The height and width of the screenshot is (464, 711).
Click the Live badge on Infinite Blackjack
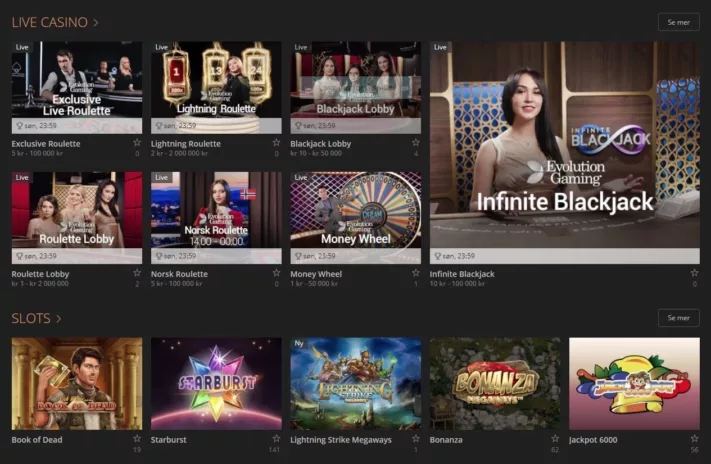[x=440, y=47]
